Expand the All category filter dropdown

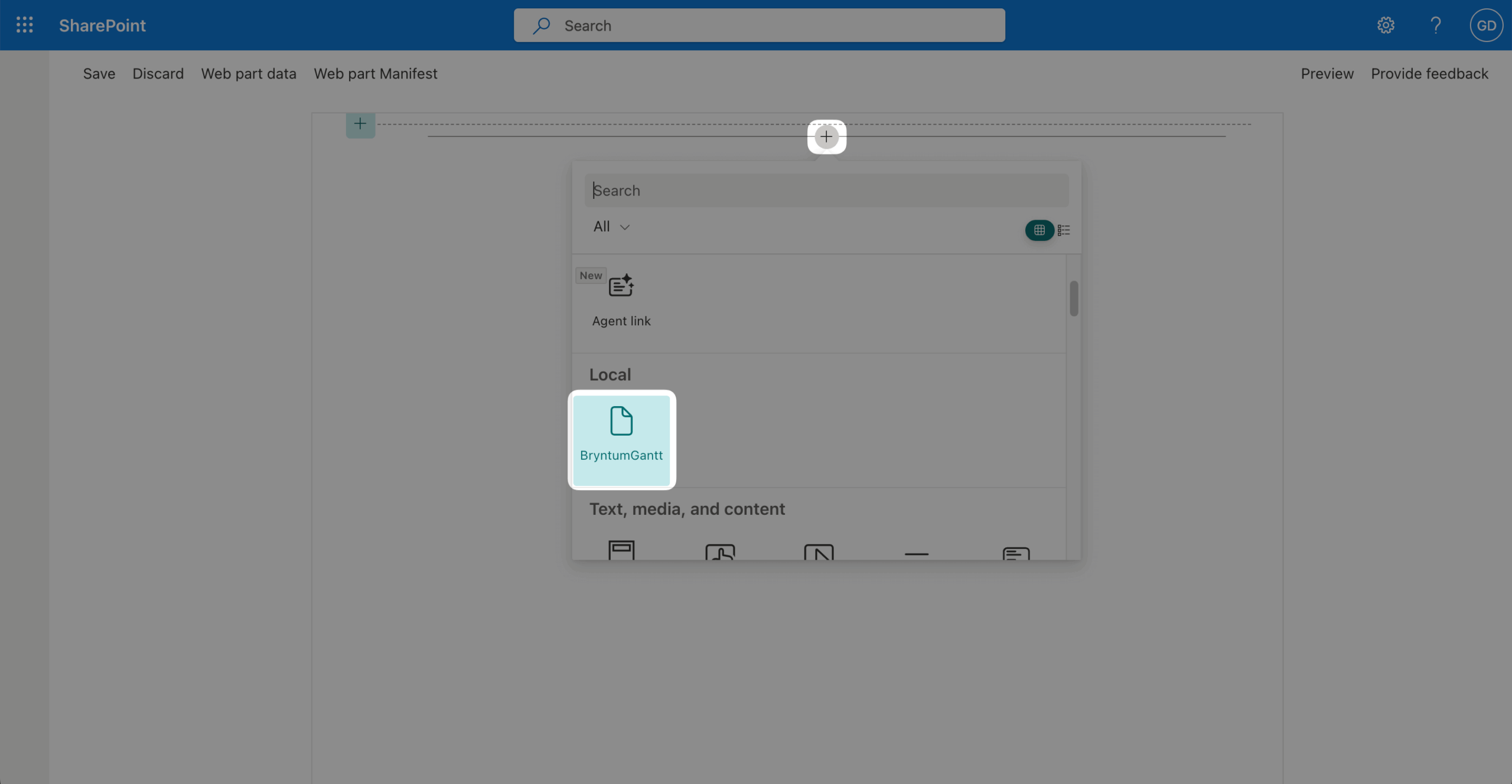(x=611, y=227)
